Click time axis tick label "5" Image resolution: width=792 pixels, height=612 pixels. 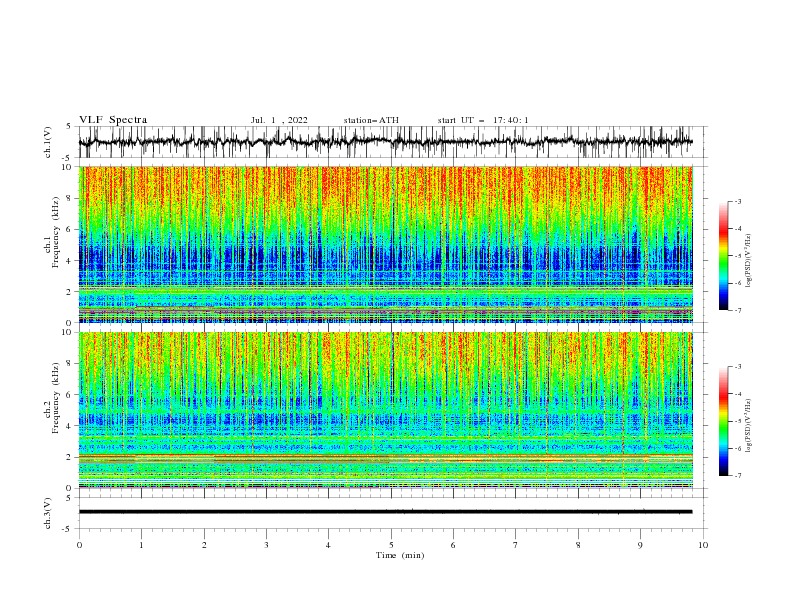(x=391, y=545)
